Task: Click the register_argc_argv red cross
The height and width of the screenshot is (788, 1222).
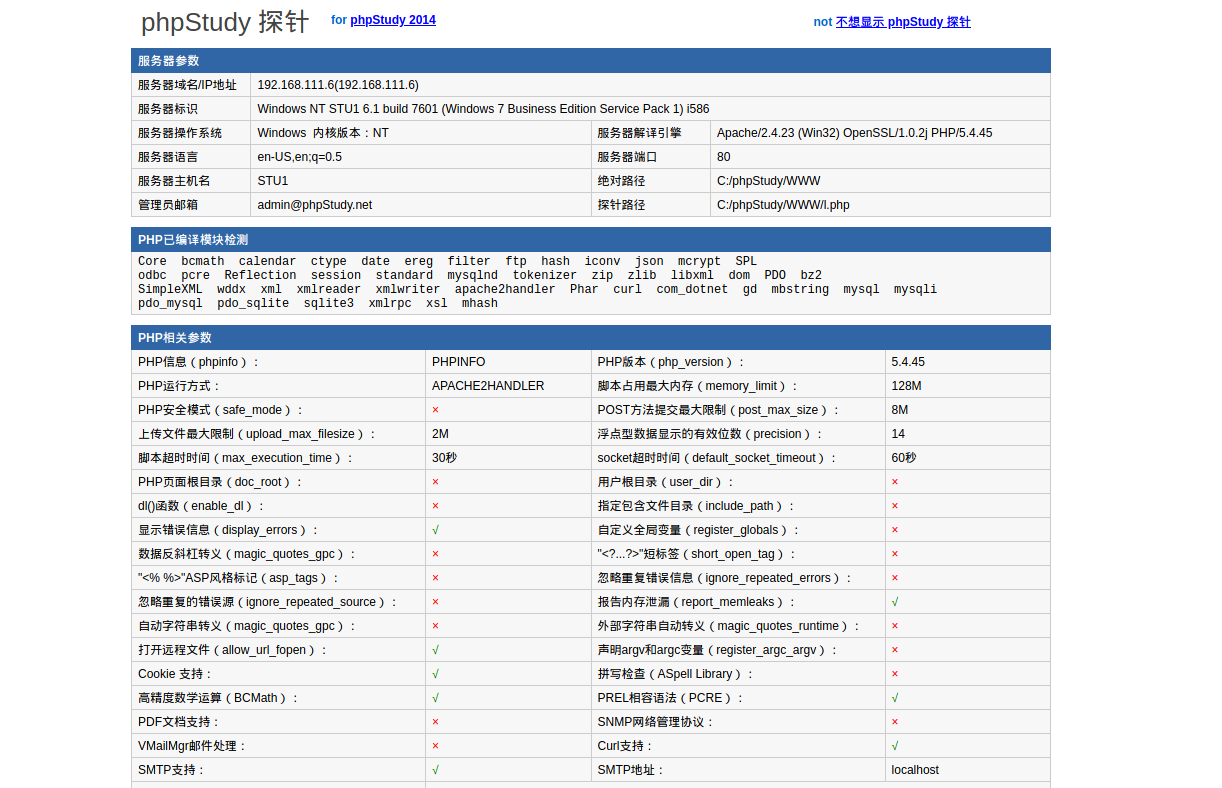Action: point(895,650)
